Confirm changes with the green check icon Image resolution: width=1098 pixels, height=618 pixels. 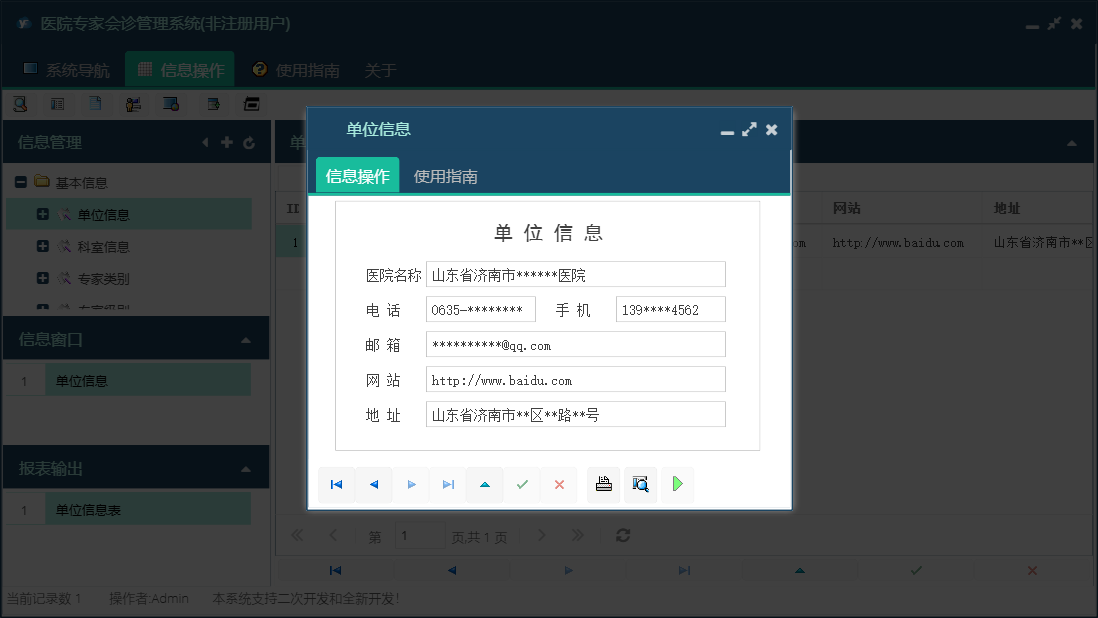pyautogui.click(x=522, y=484)
